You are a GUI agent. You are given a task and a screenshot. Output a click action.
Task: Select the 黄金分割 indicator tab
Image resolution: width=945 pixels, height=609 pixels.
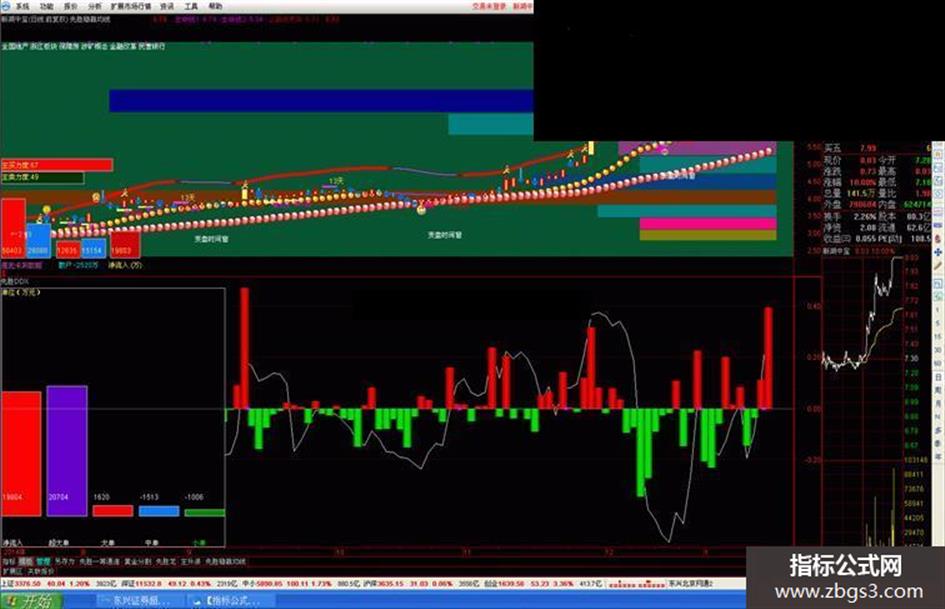click(137, 561)
